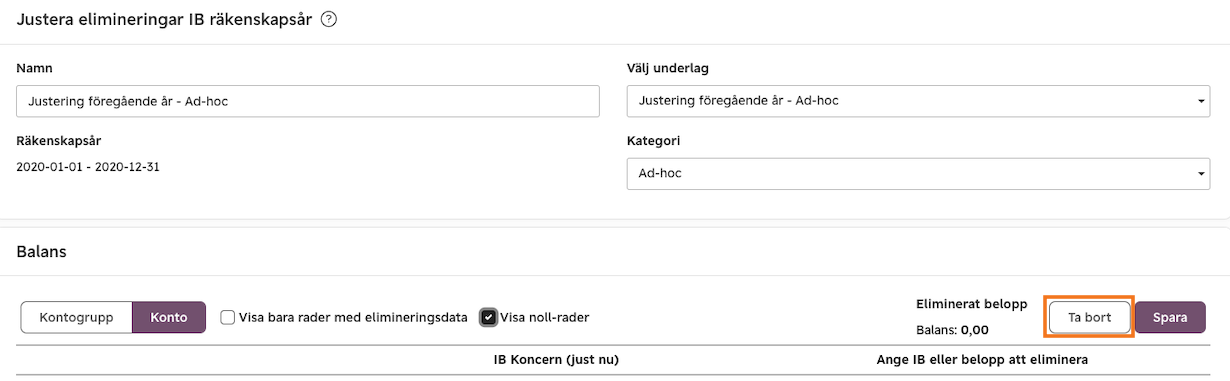This screenshot has width=1230, height=381.
Task: Save changes with the Spara button
Action: pyautogui.click(x=1170, y=318)
